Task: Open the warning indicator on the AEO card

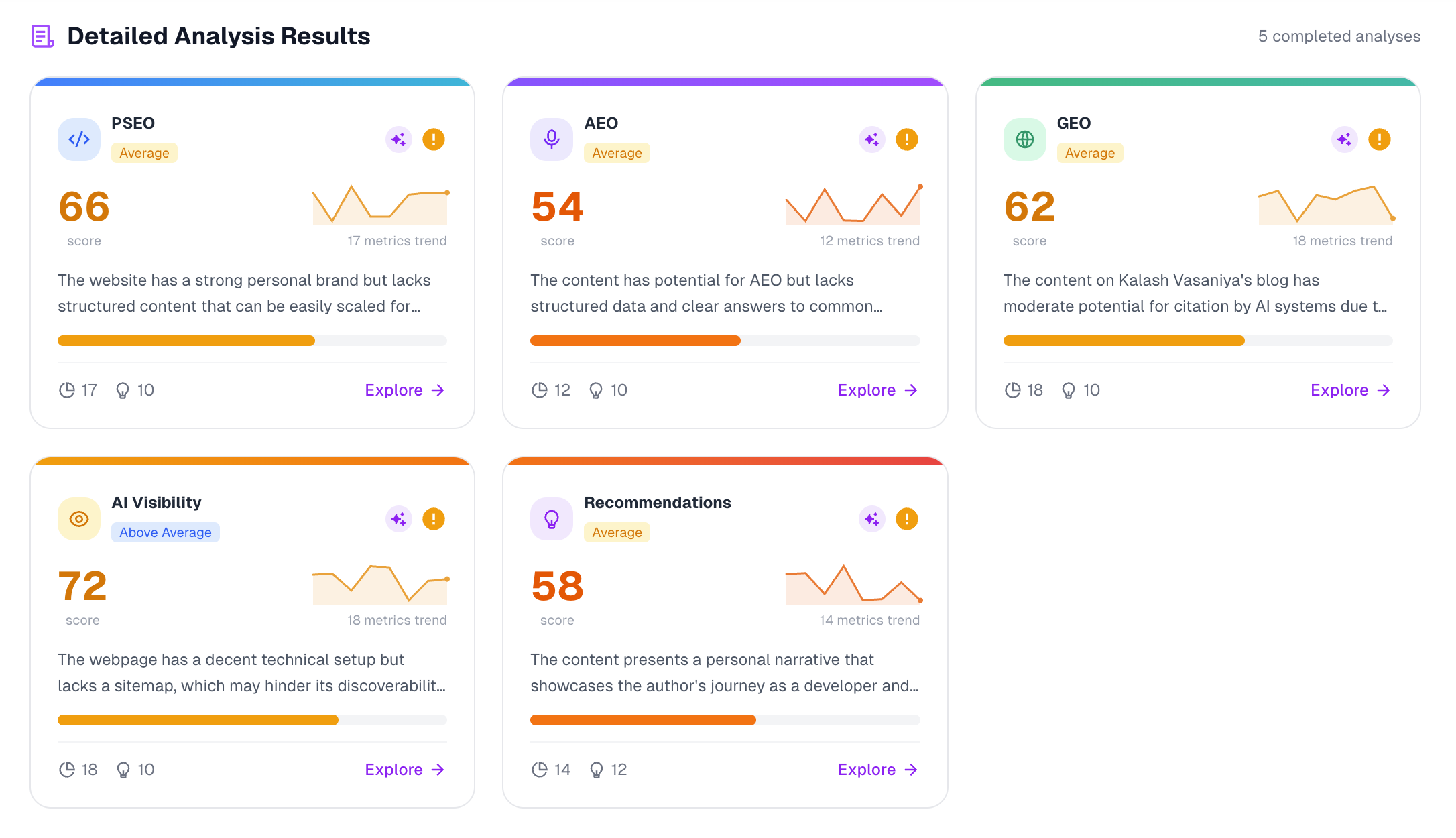Action: tap(907, 139)
